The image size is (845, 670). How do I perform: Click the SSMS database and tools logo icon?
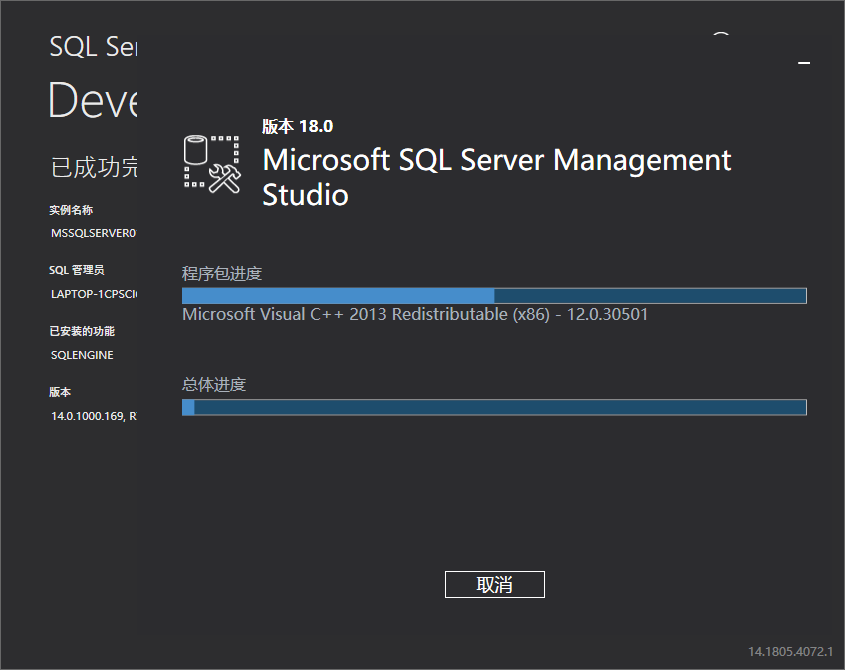(x=212, y=164)
